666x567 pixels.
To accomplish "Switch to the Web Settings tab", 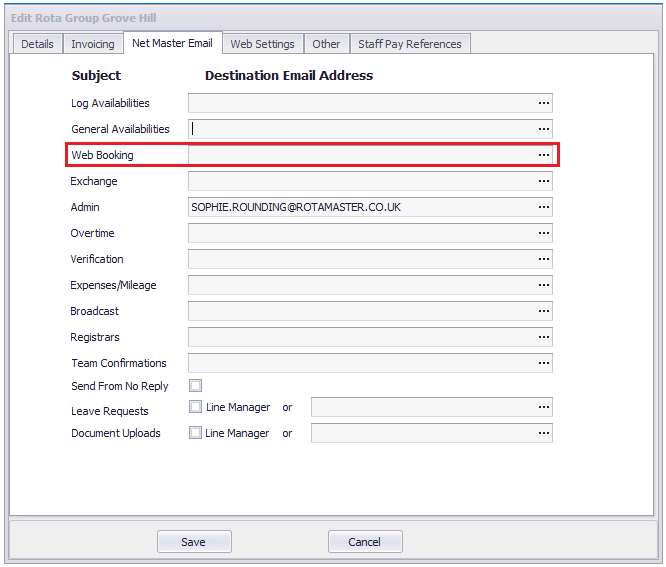I will [262, 44].
